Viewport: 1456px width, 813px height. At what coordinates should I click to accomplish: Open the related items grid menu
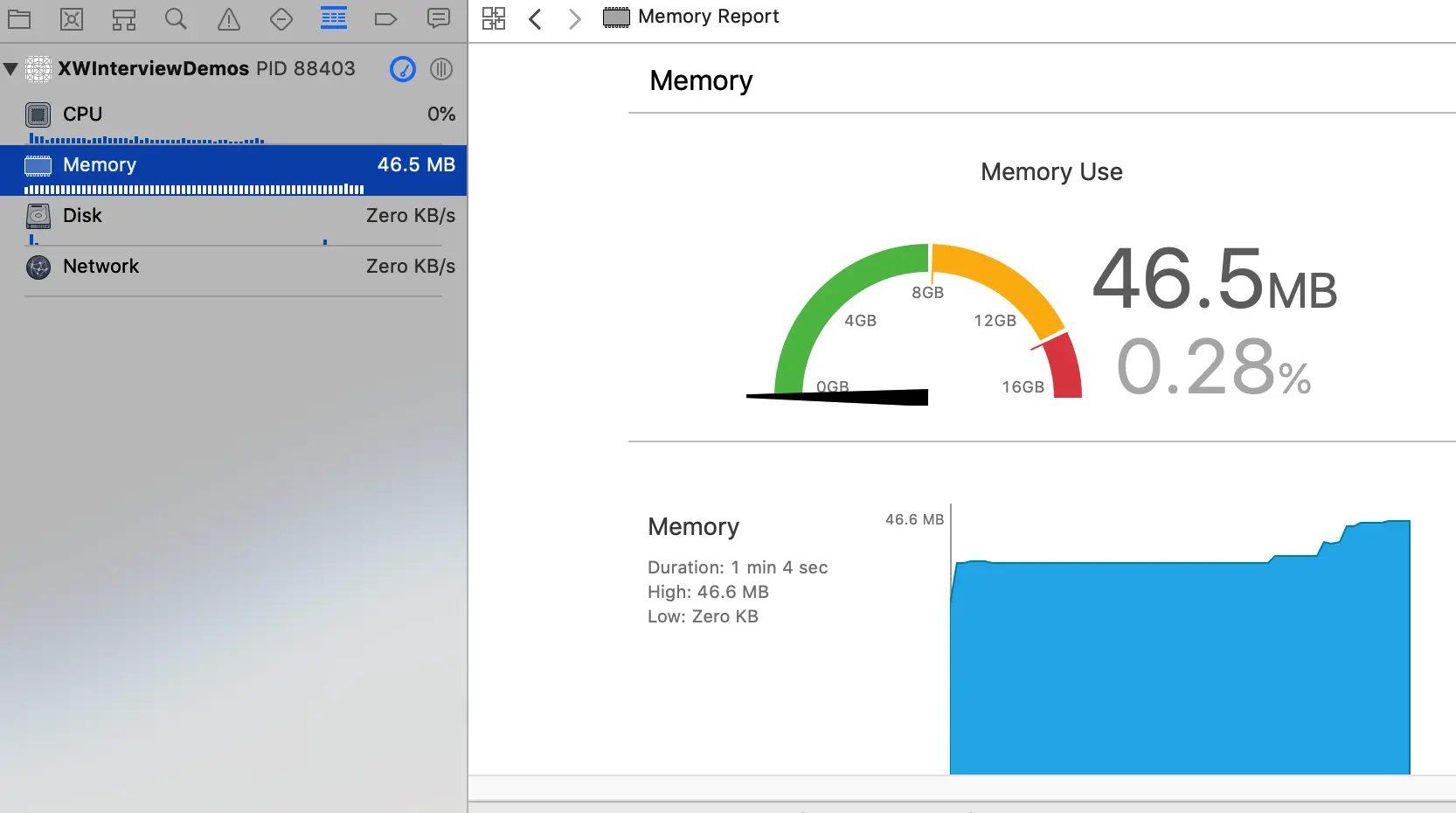tap(494, 18)
